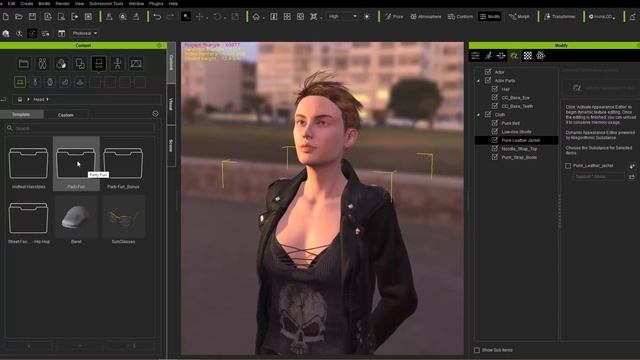Select the Head accessory subcategory icon
640x360 pixels.
pyautogui.click(x=20, y=82)
